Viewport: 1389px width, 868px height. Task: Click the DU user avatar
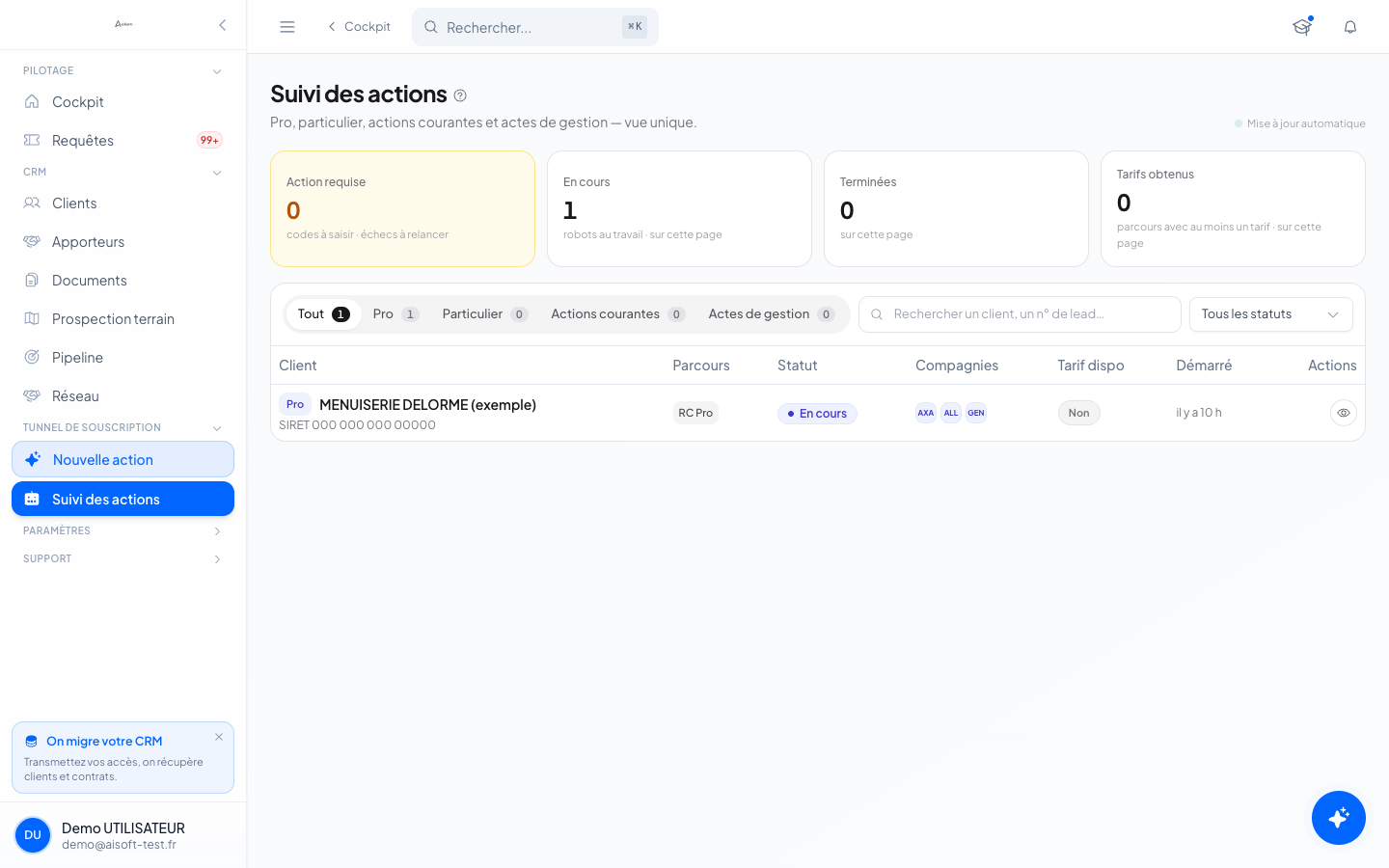[x=33, y=835]
